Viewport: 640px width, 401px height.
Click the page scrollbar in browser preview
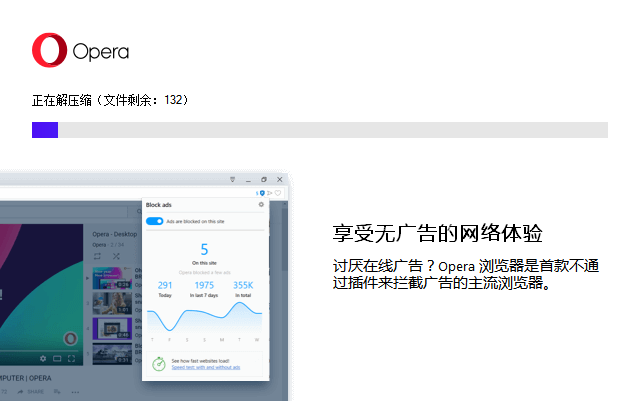pyautogui.click(x=284, y=241)
